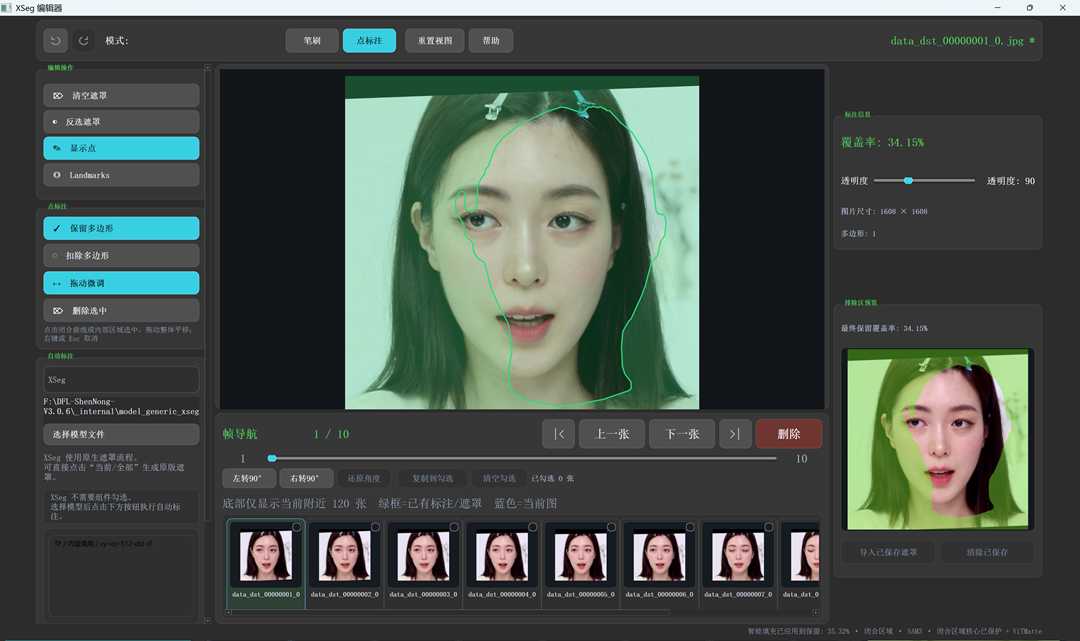This screenshot has height=641, width=1080.
Task: Click 删除选中 delete selected button
Action: click(x=121, y=311)
